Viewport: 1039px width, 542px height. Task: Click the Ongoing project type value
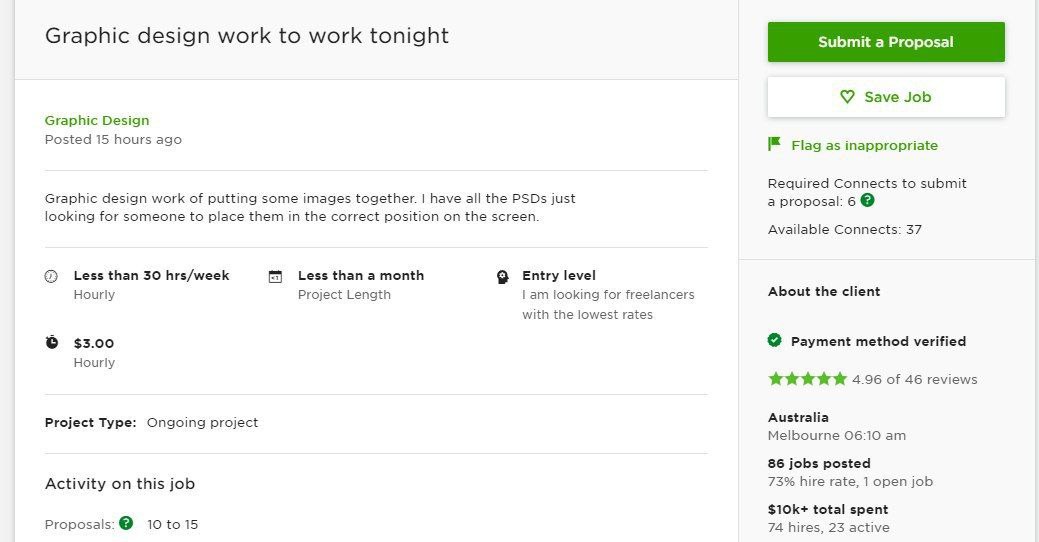pos(202,423)
